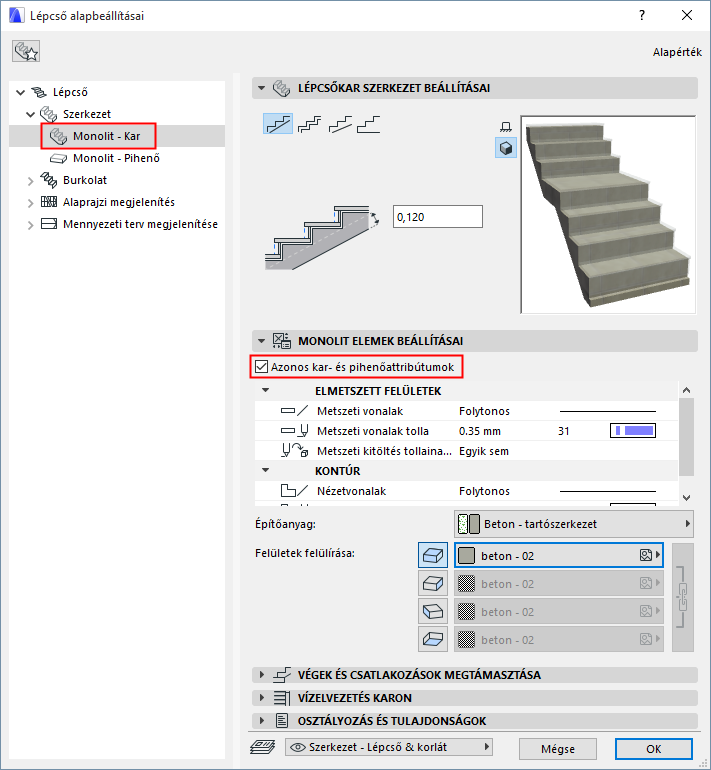
Task: Click the attribute list scroll down arrow
Action: click(686, 497)
